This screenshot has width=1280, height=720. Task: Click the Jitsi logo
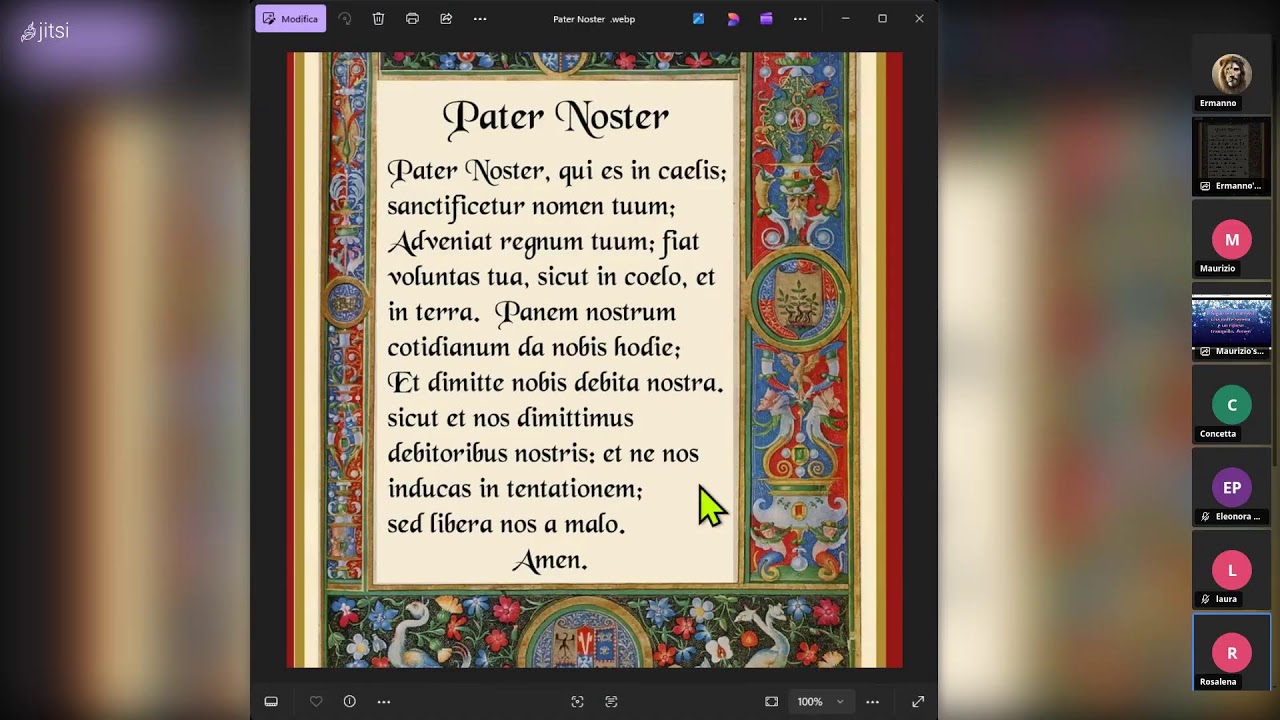[x=45, y=31]
